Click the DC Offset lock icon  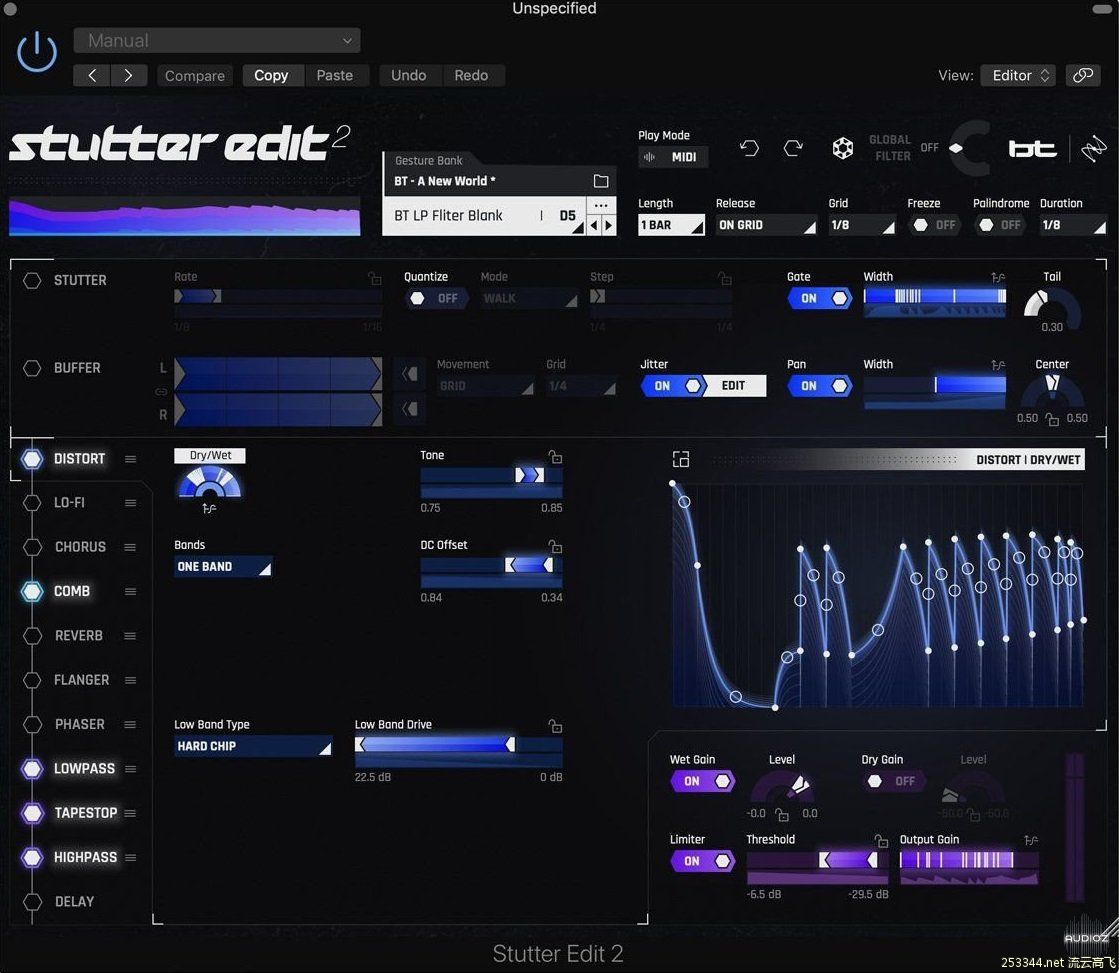pos(555,546)
